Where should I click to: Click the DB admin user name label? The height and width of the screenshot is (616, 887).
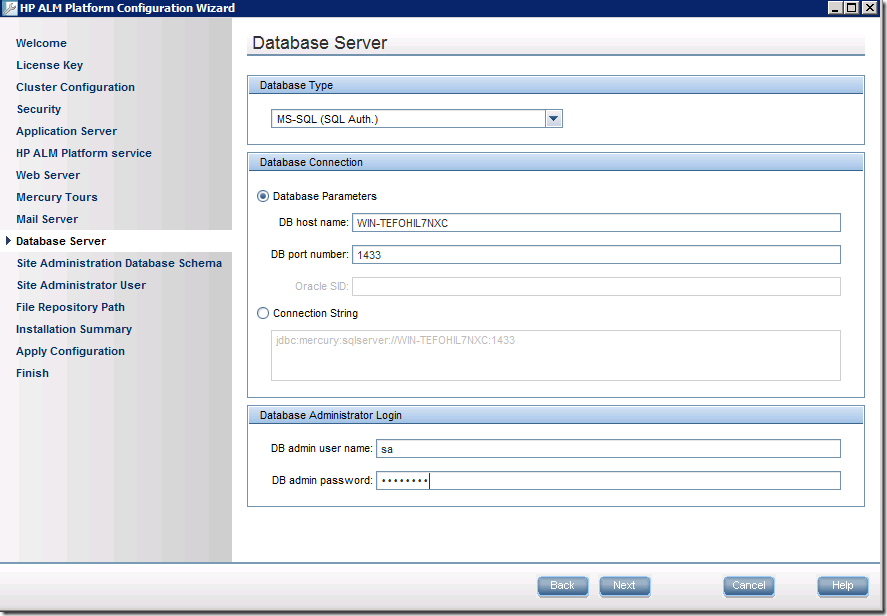pos(322,449)
